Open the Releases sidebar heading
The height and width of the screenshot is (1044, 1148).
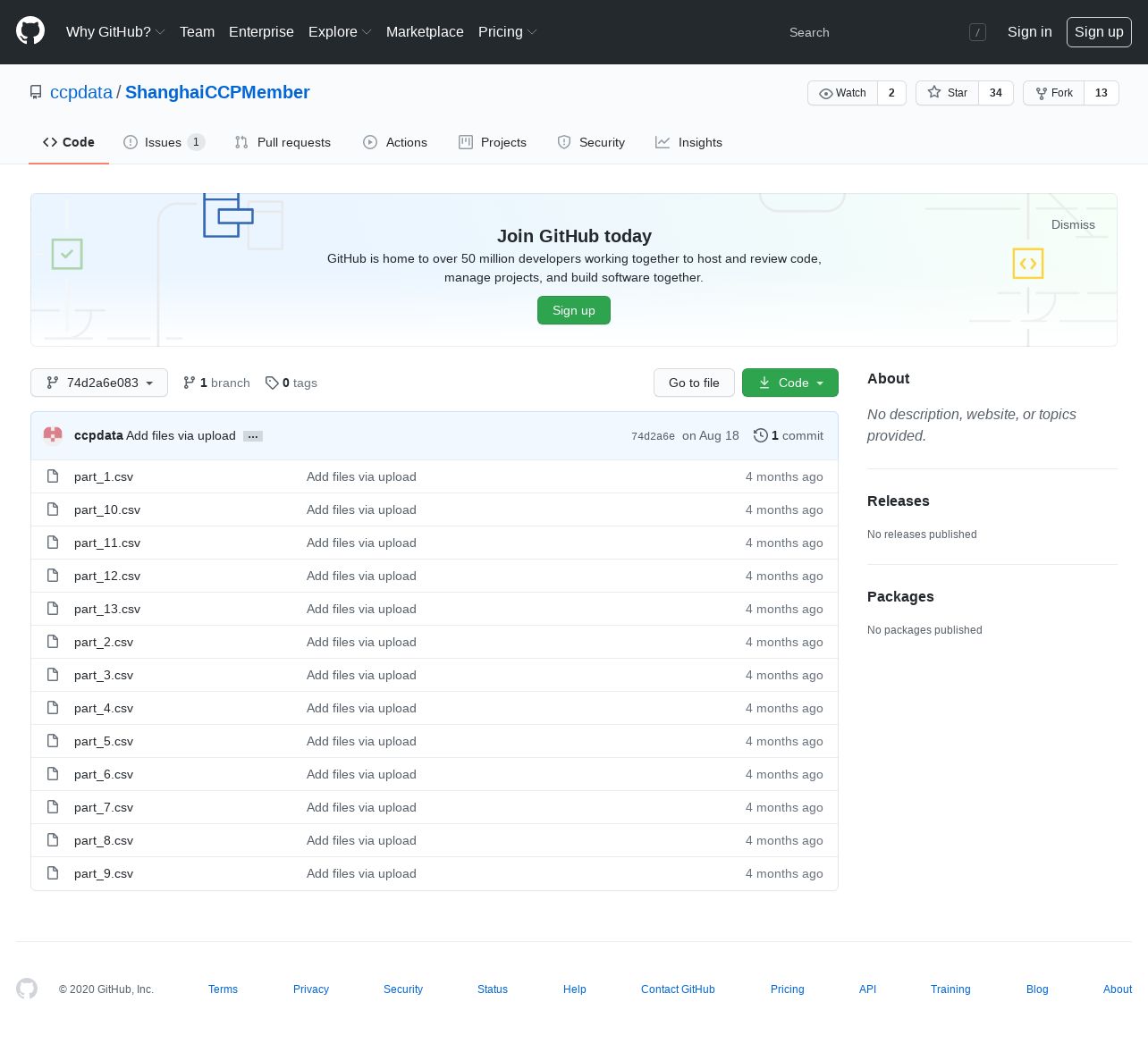(x=899, y=501)
